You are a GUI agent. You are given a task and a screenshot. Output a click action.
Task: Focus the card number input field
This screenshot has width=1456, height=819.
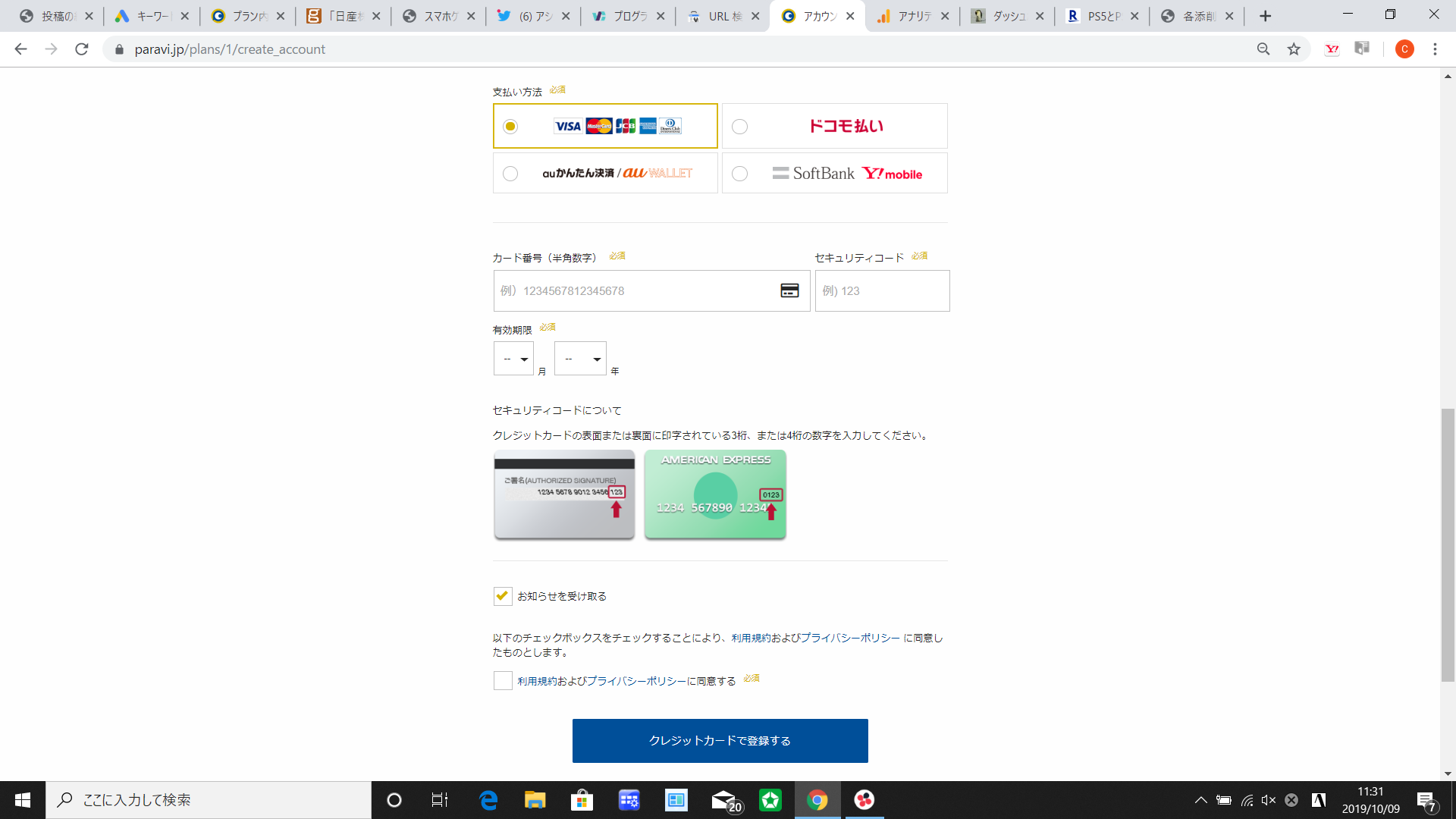(651, 290)
